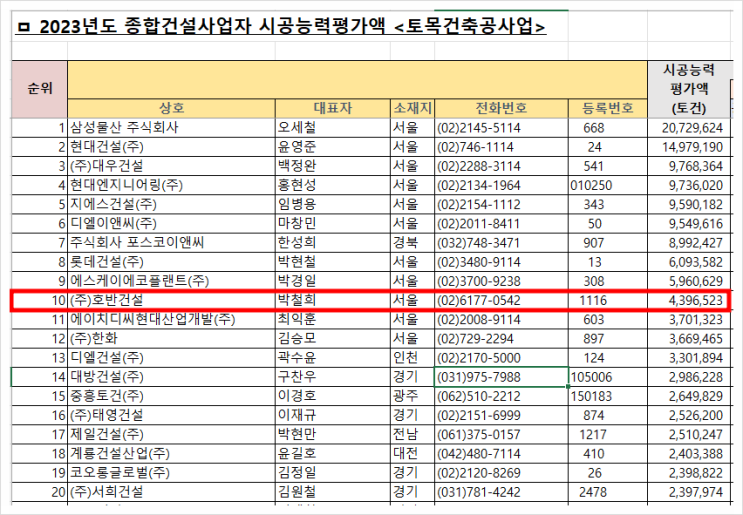Select registration number 1116

pos(607,300)
